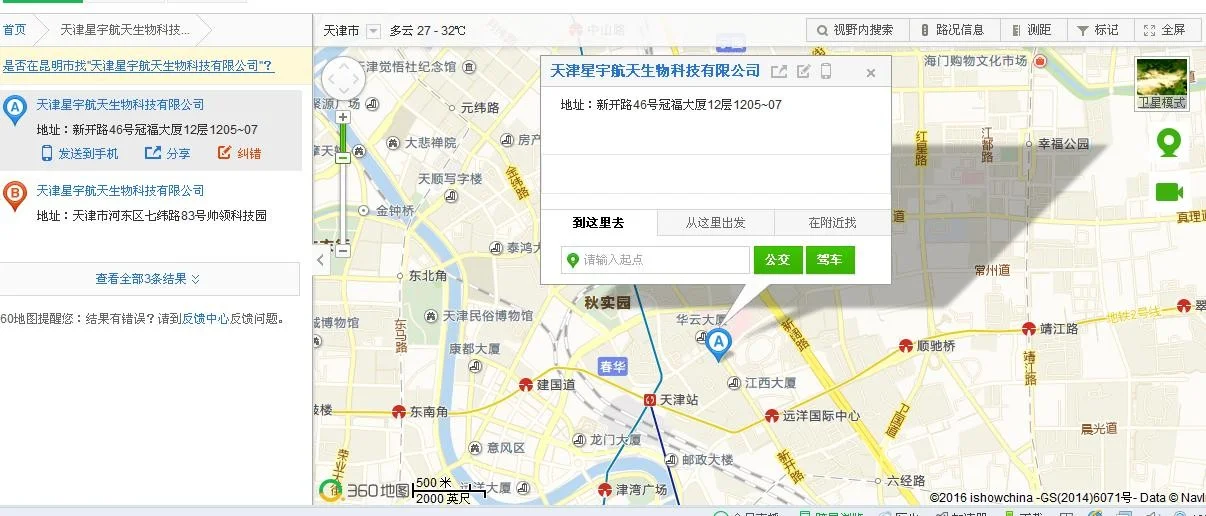Click the 幸福公园 park label

1064,143
